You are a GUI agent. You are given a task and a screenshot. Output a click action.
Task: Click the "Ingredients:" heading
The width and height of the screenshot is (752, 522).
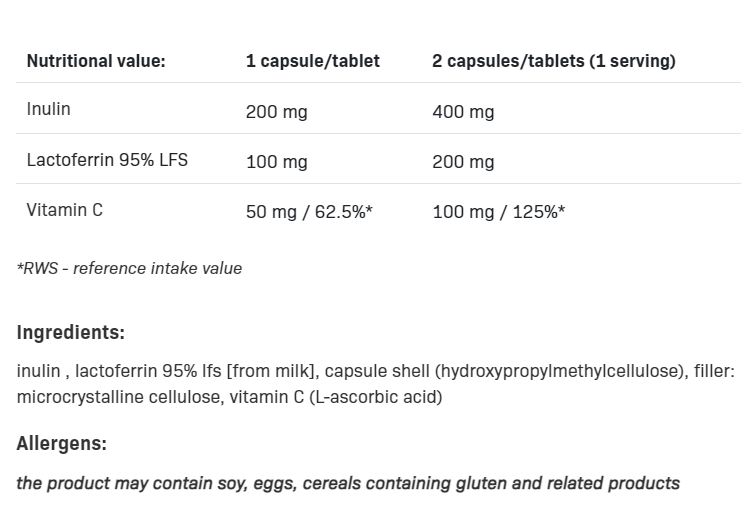71,333
